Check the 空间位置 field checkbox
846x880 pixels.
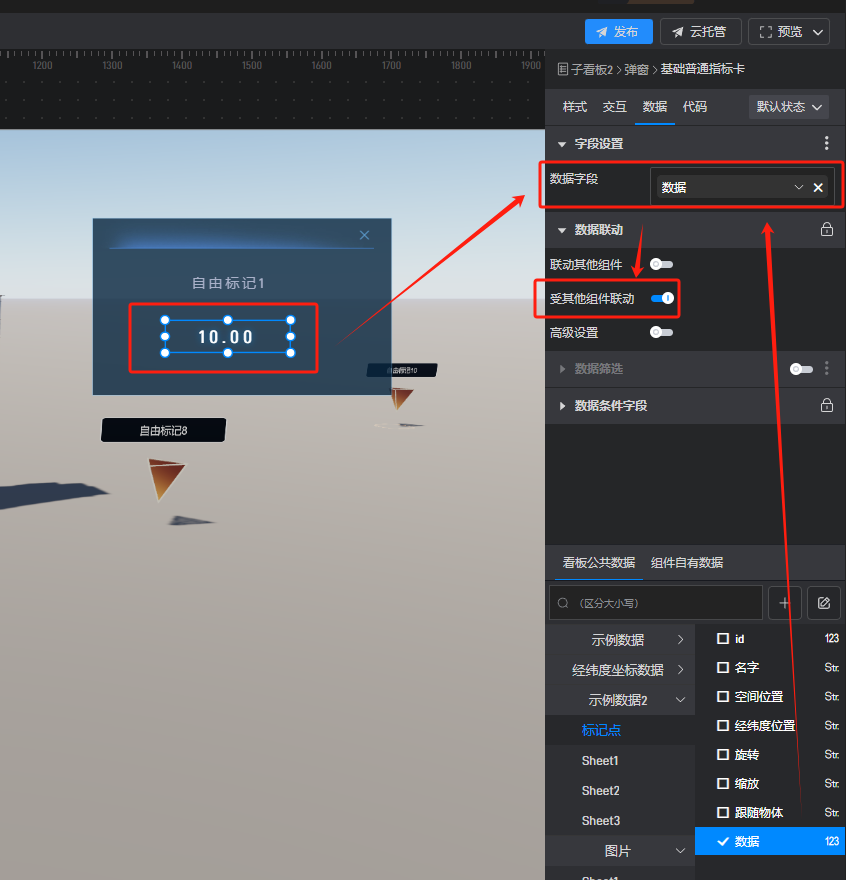[x=723, y=696]
